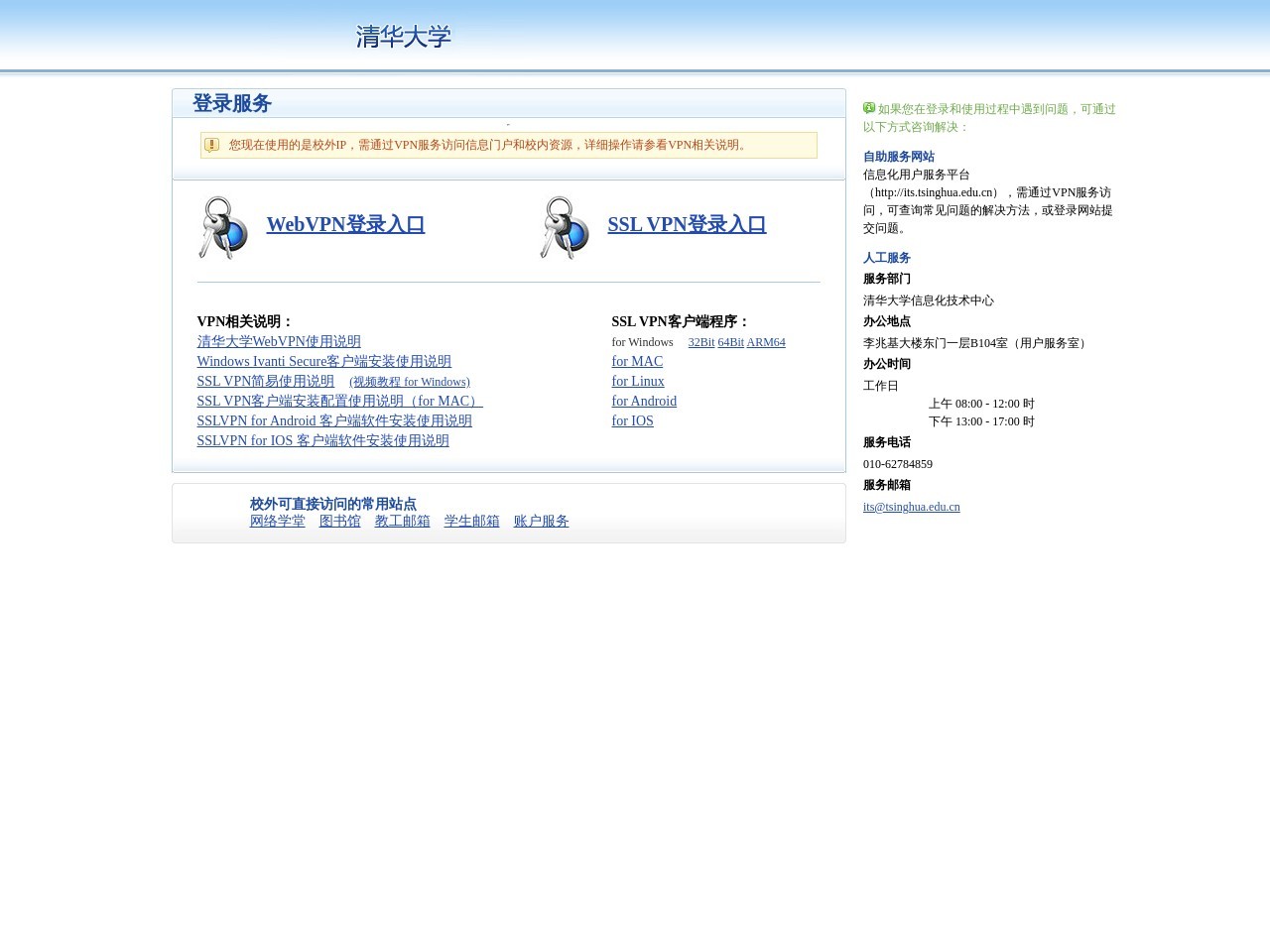Click the phone number 010-62784859
The height and width of the screenshot is (952, 1270).
point(898,464)
